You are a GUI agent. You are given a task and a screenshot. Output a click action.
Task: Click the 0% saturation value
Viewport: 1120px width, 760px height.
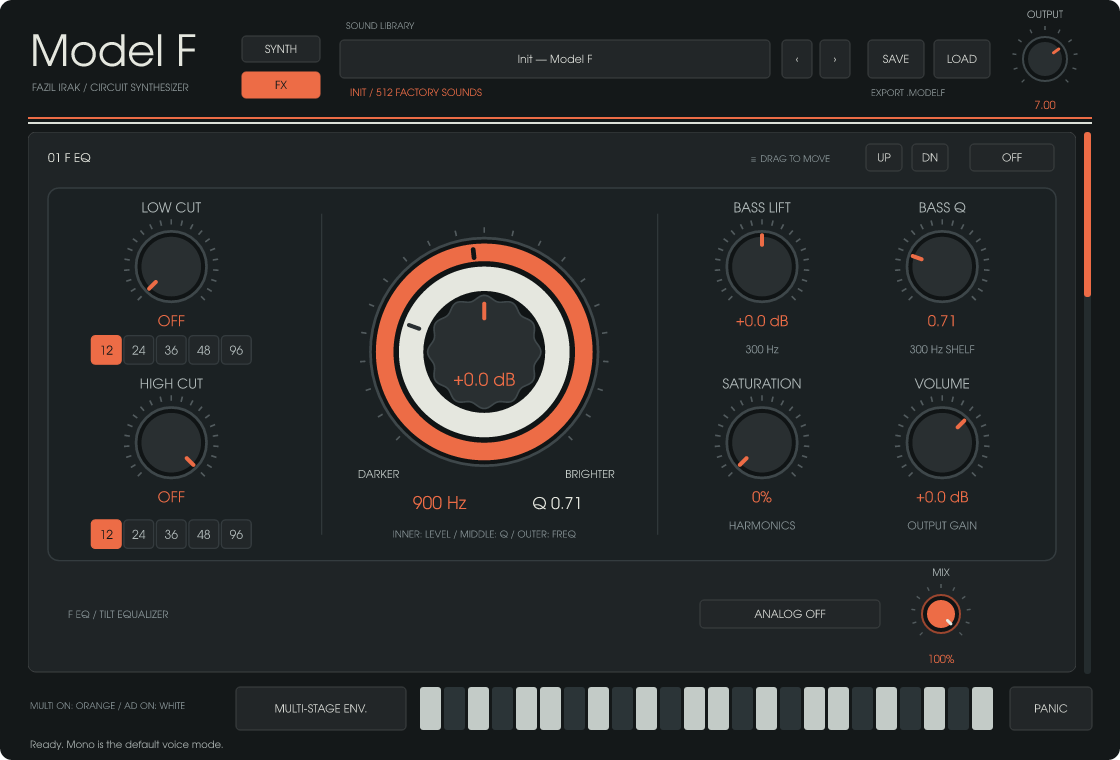coord(761,496)
